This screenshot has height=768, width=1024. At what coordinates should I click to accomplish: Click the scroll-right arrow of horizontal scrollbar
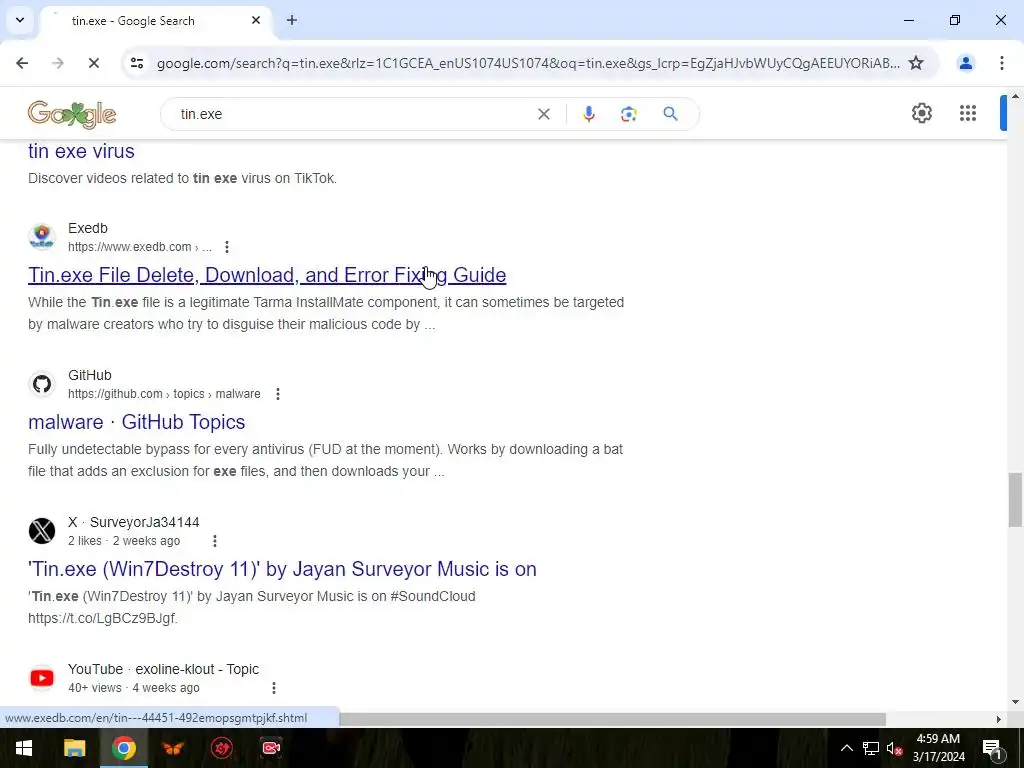click(999, 719)
